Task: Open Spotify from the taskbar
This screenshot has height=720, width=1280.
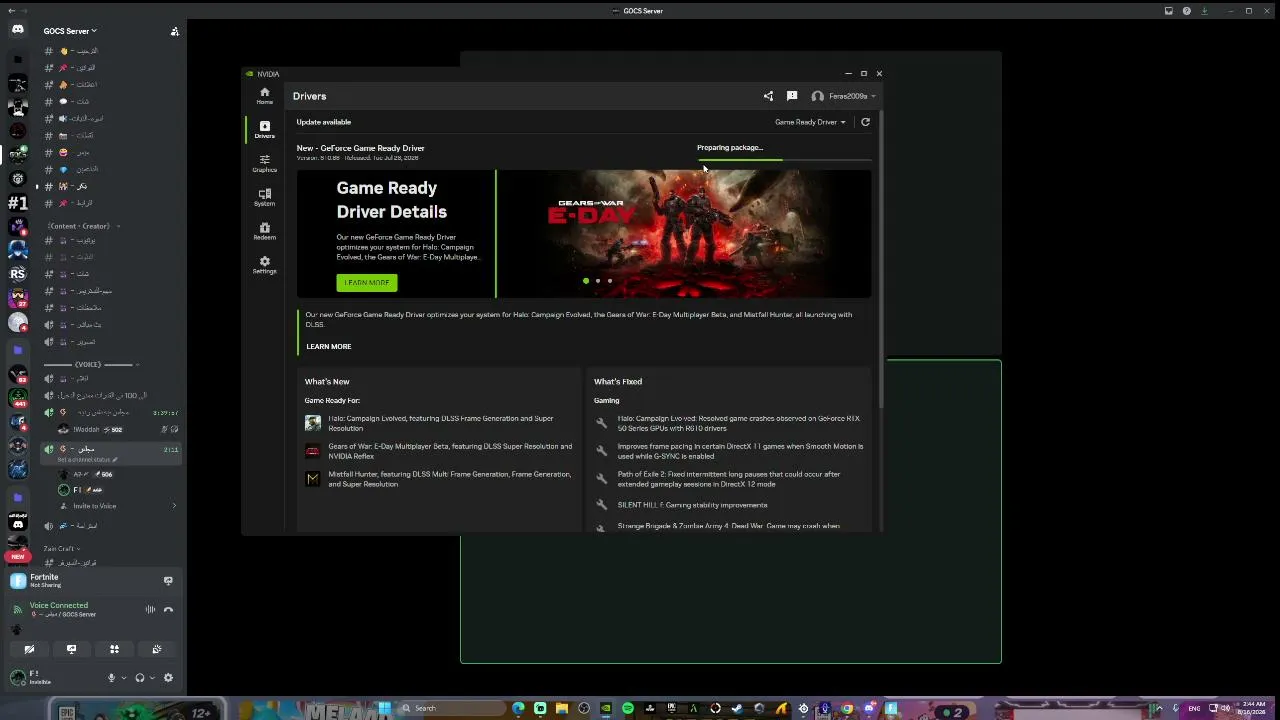Action: pyautogui.click(x=627, y=708)
